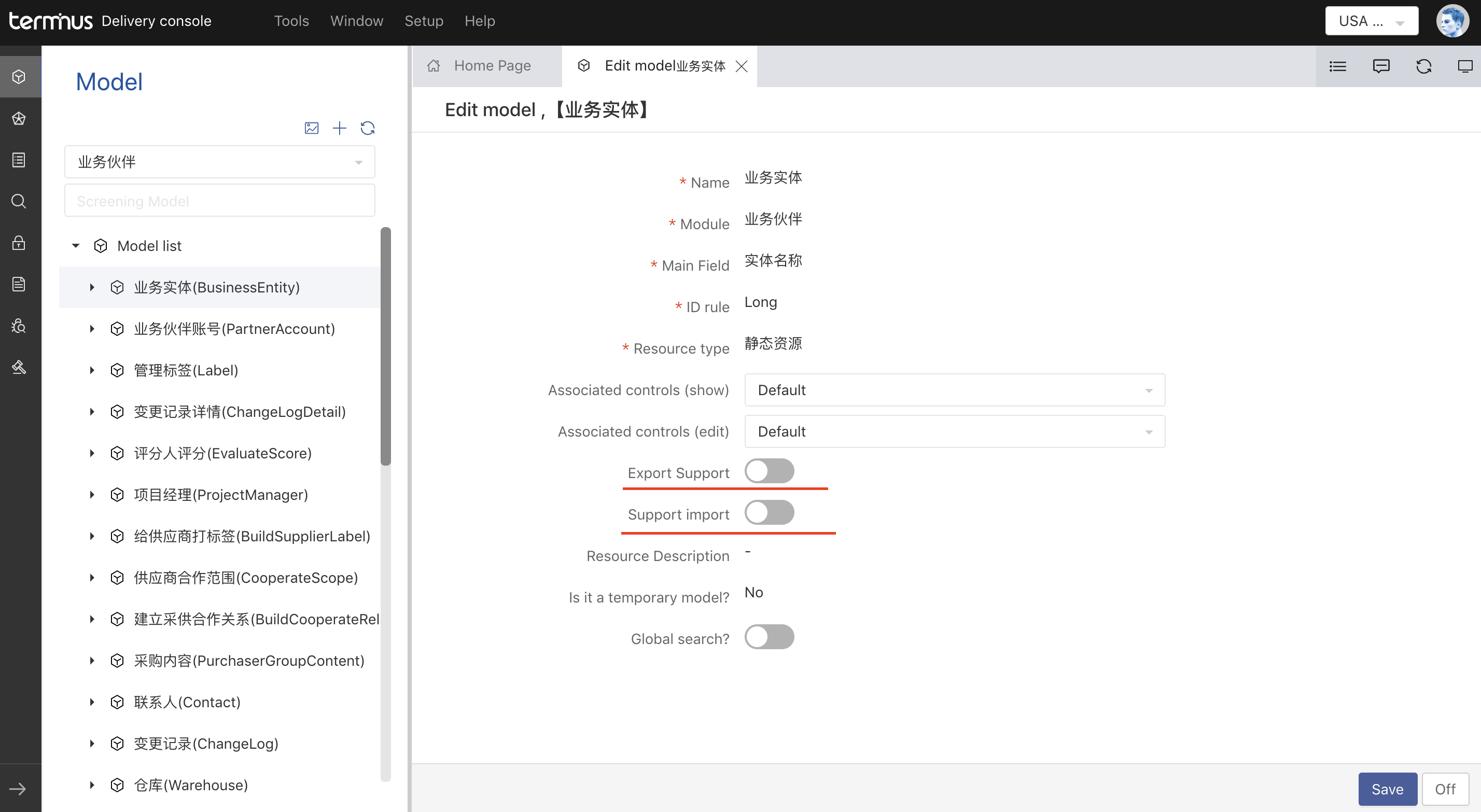Click the home icon on Home Page tab
The height and width of the screenshot is (812, 1481).
point(434,65)
